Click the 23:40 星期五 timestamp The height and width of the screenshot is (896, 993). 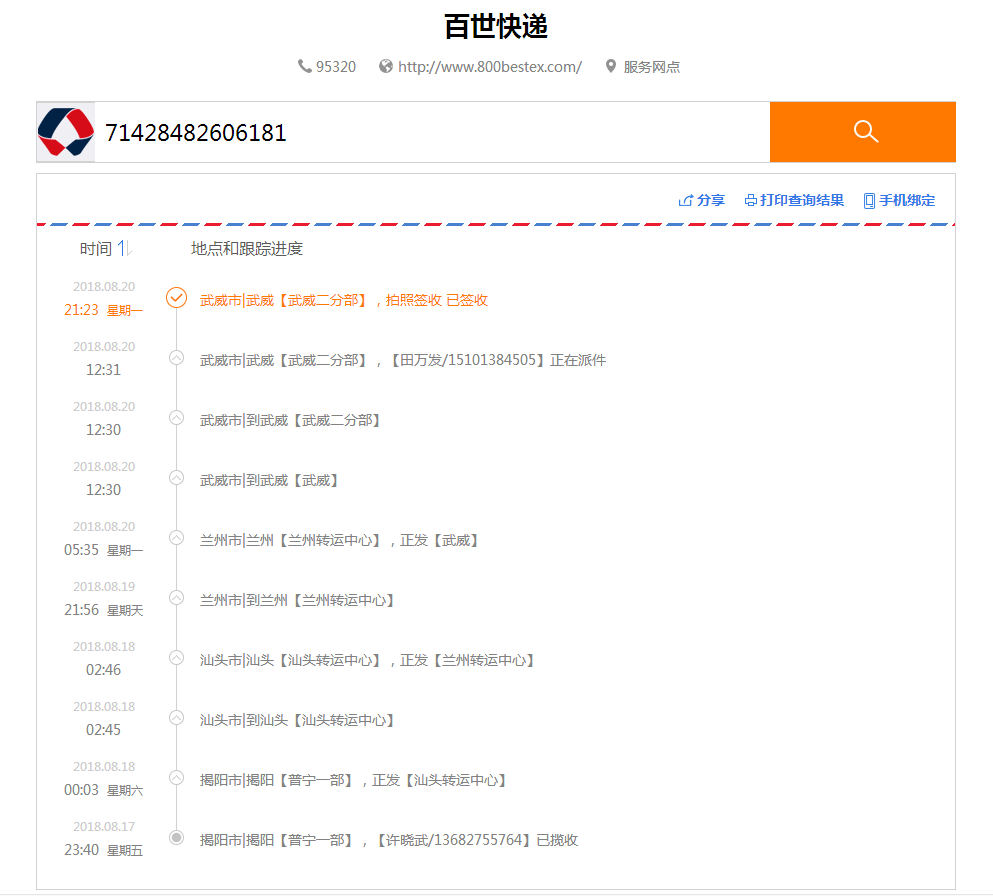coord(103,850)
